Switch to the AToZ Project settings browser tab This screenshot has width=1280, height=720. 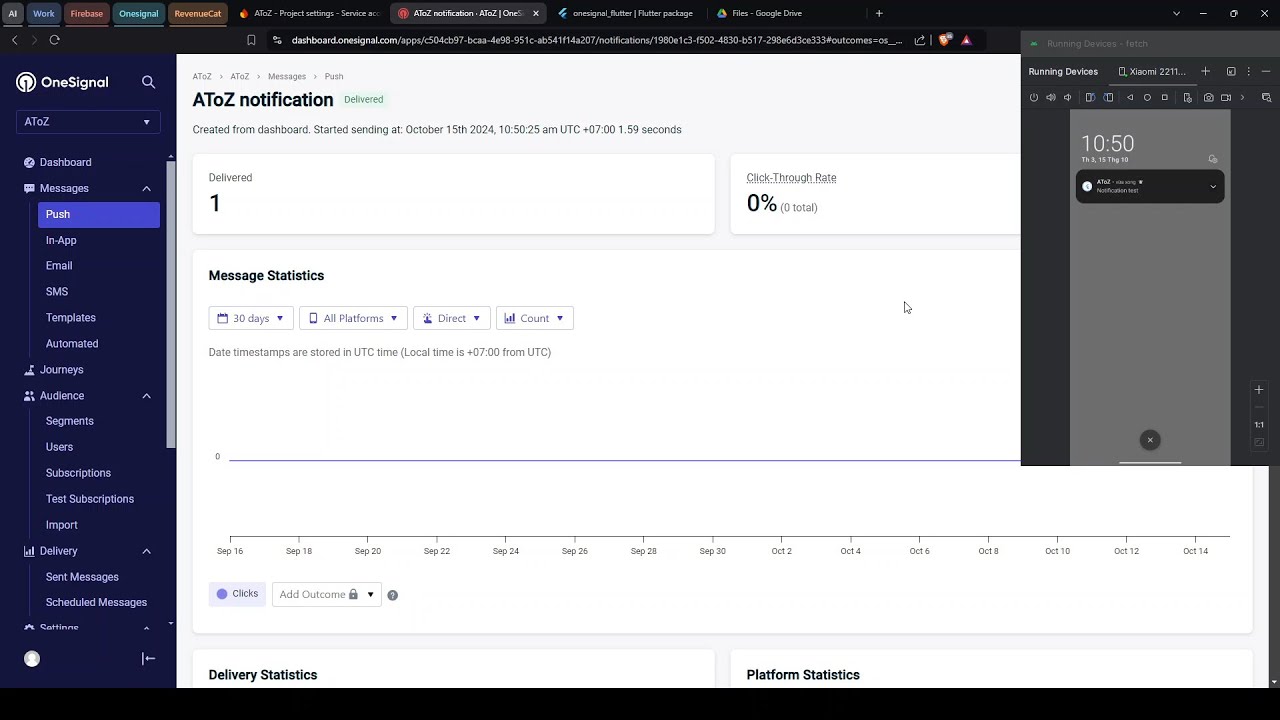coord(308,13)
